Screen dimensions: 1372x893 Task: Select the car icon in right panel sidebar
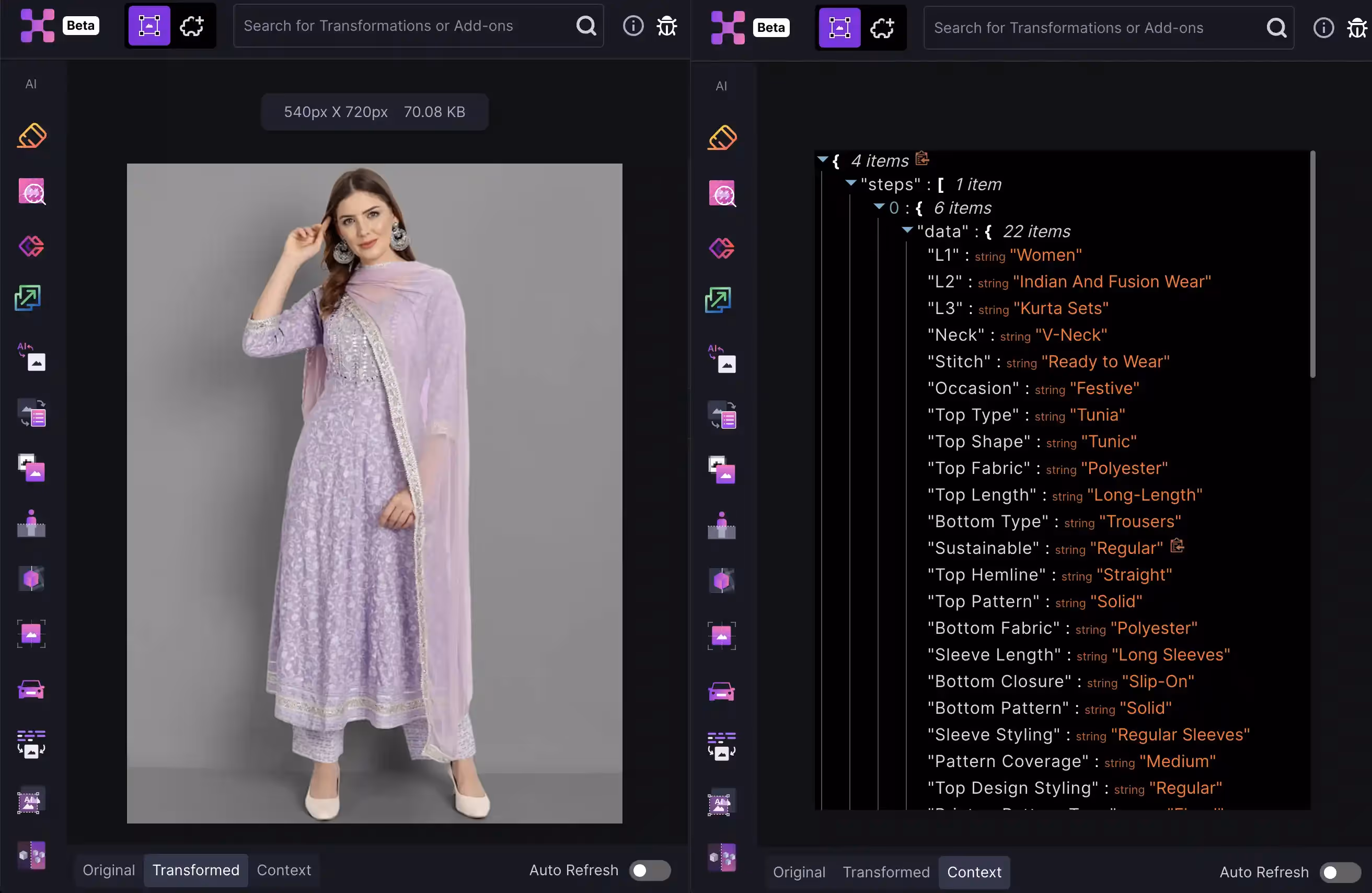click(x=722, y=692)
